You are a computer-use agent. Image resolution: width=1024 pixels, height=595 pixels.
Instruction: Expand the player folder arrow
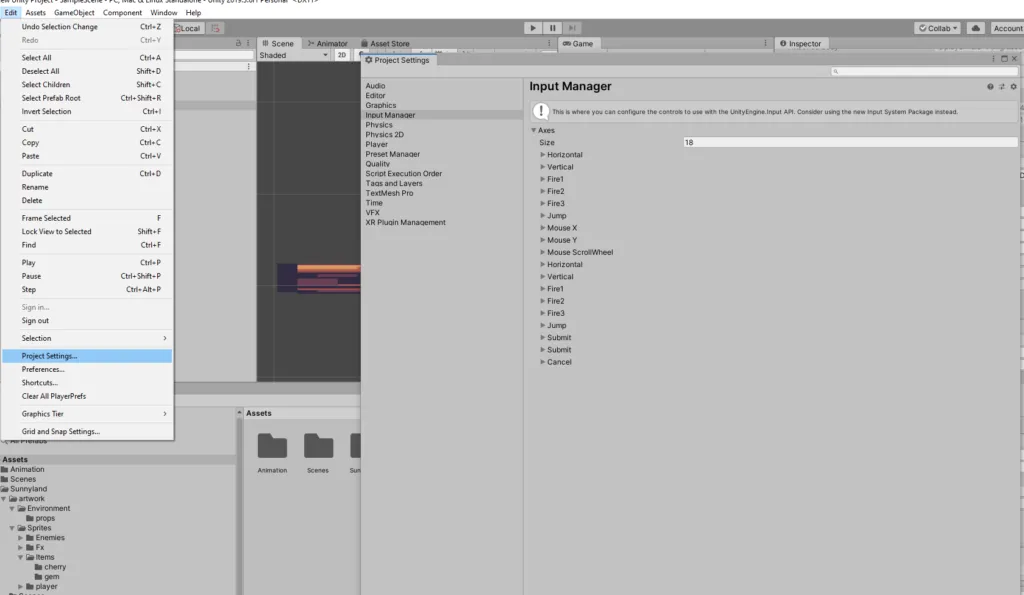tap(20, 587)
